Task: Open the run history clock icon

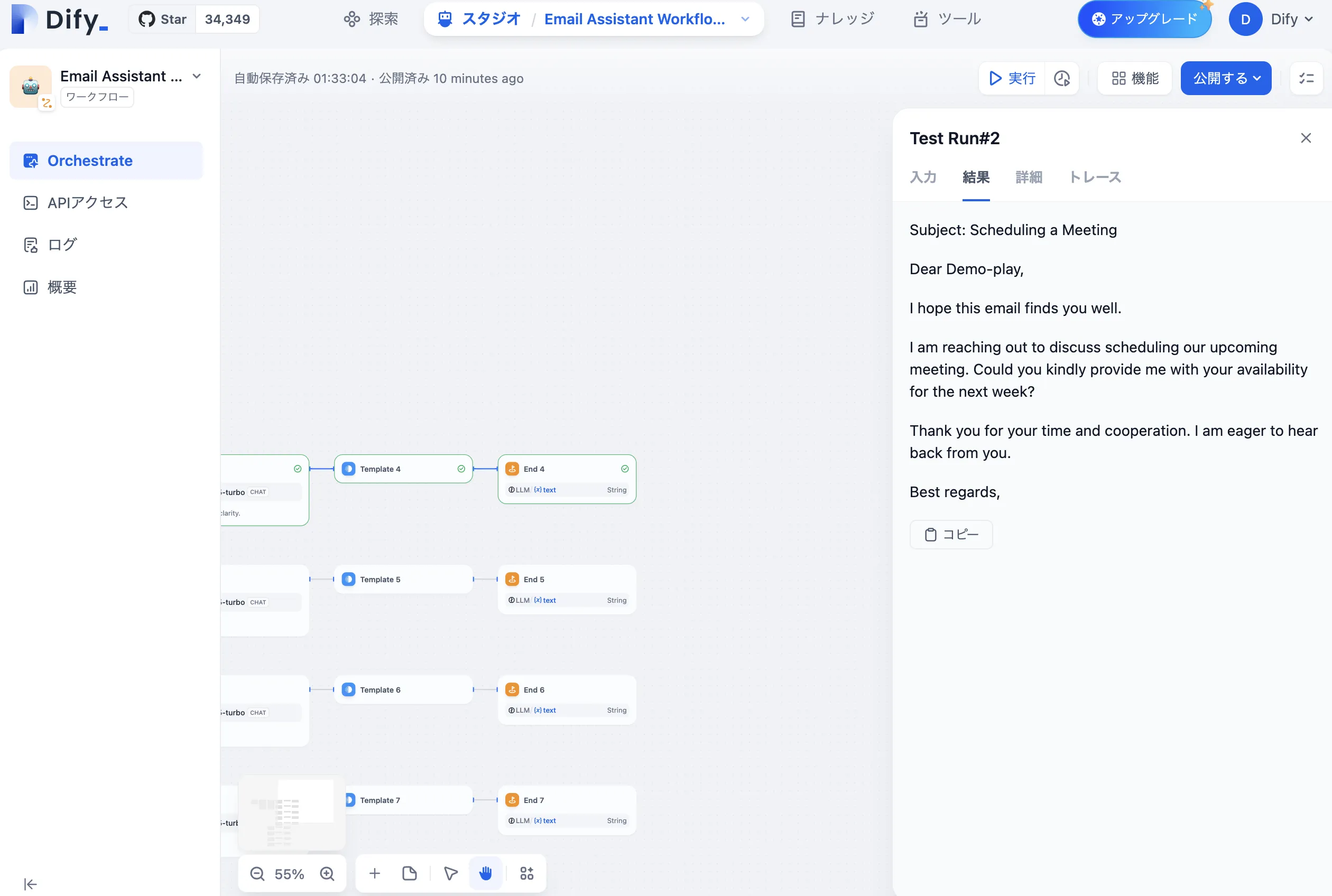Action: pyautogui.click(x=1061, y=78)
